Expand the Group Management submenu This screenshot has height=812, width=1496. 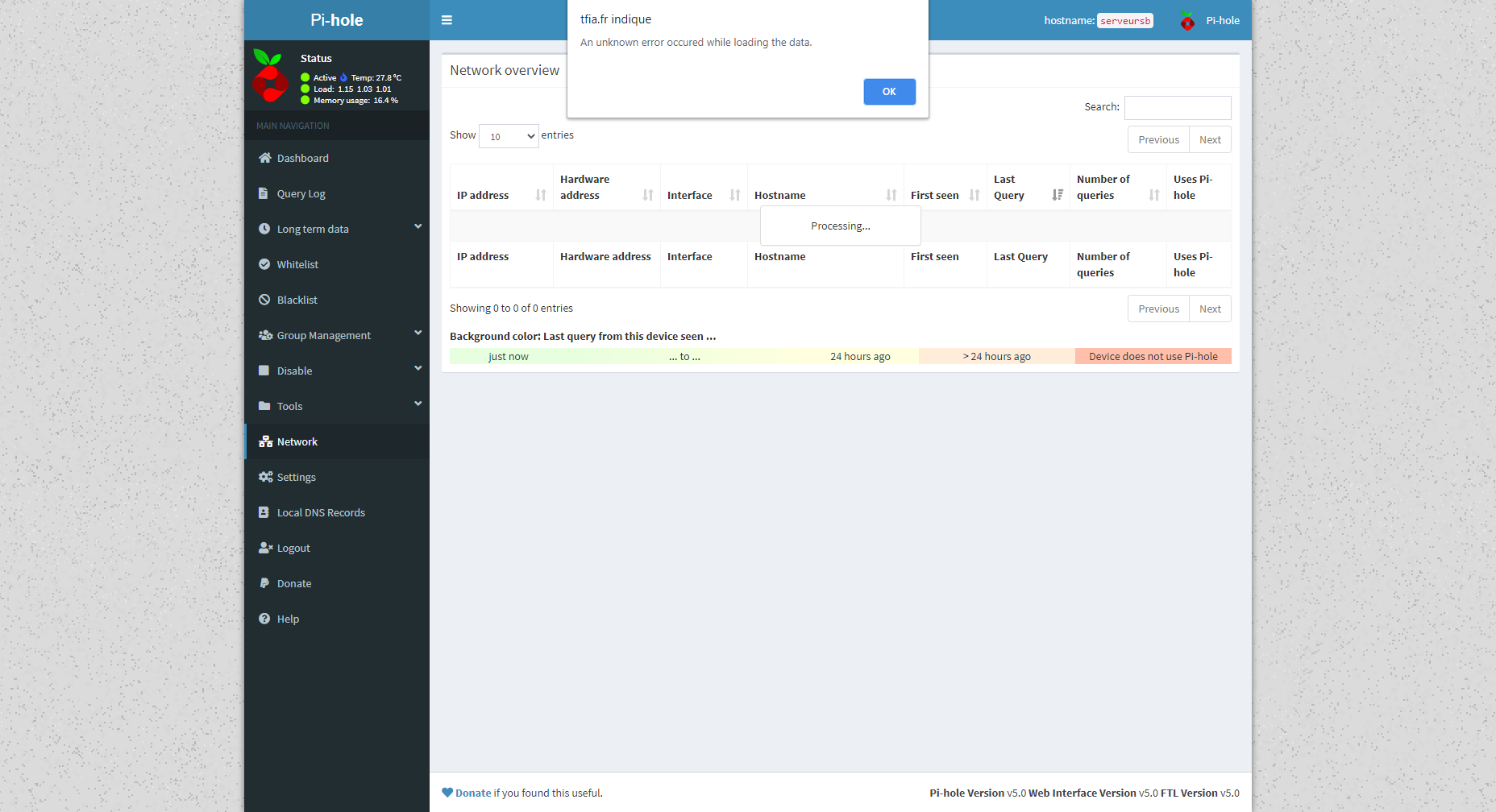pos(418,333)
